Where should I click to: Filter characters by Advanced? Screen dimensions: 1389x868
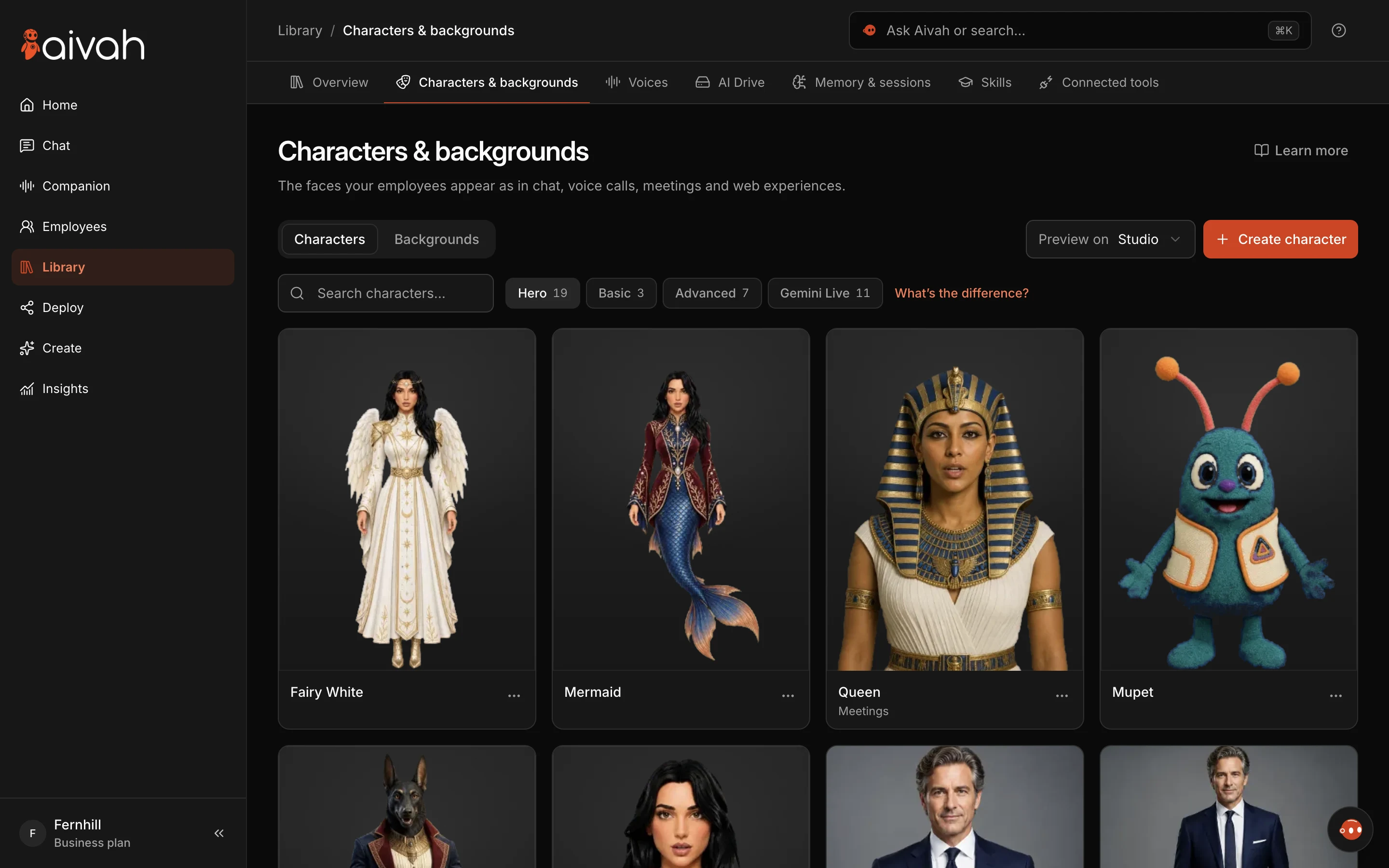coord(712,293)
